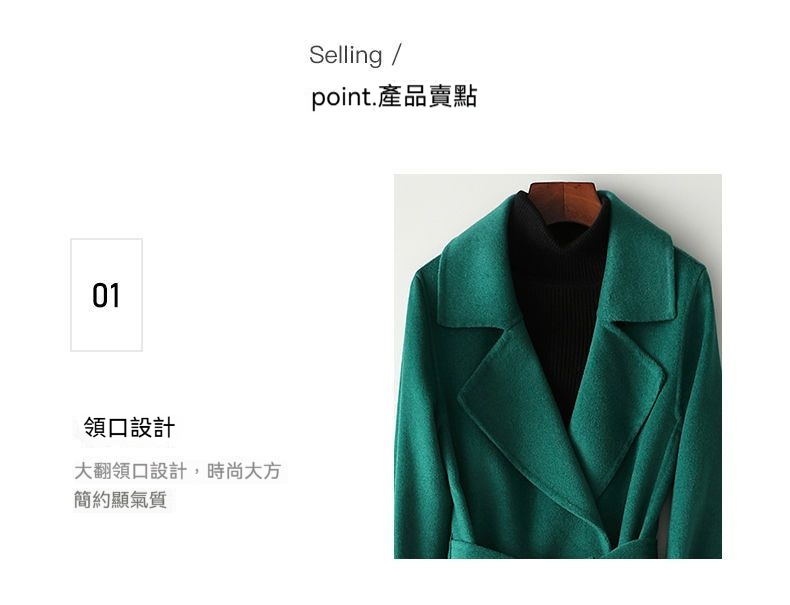Click the "Selling /" header text
Viewport: 790px width, 605px height.
coord(355,55)
